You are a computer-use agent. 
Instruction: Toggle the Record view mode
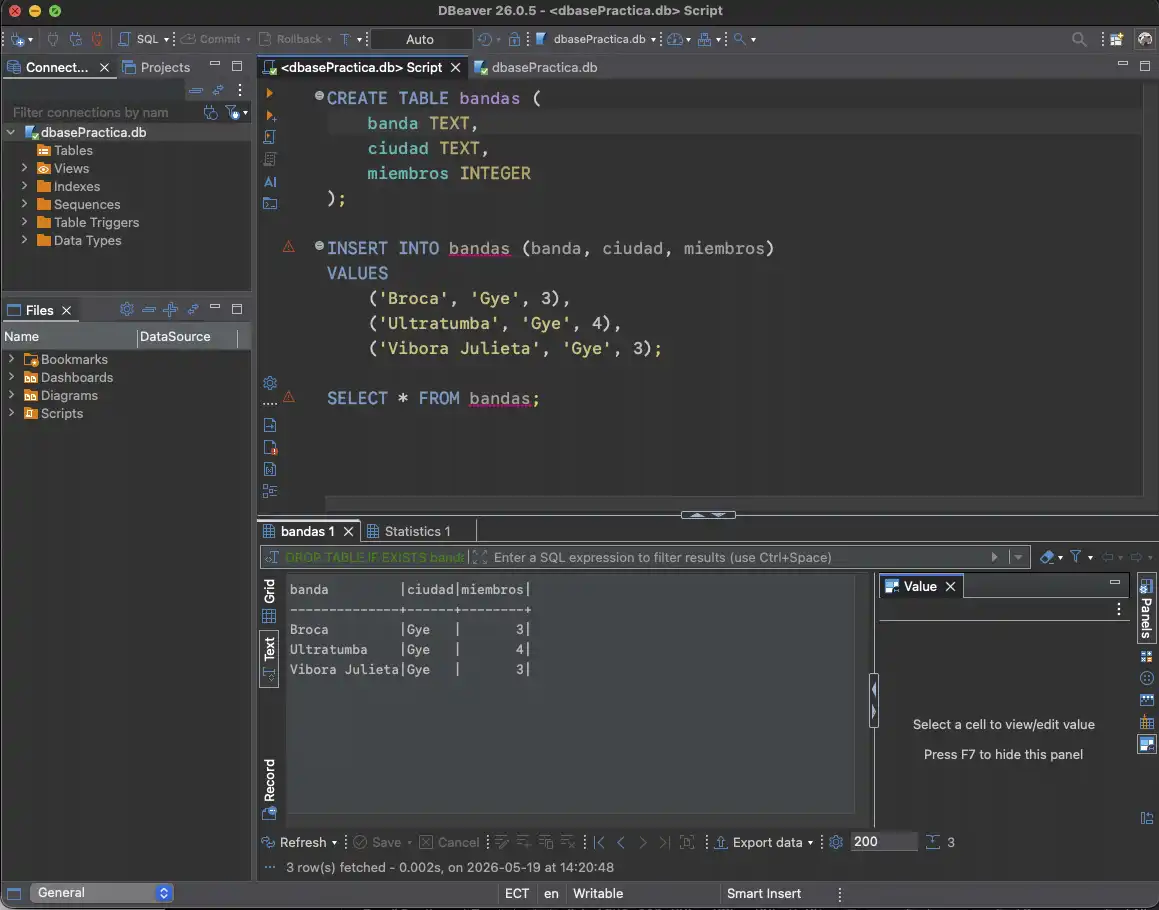(269, 789)
